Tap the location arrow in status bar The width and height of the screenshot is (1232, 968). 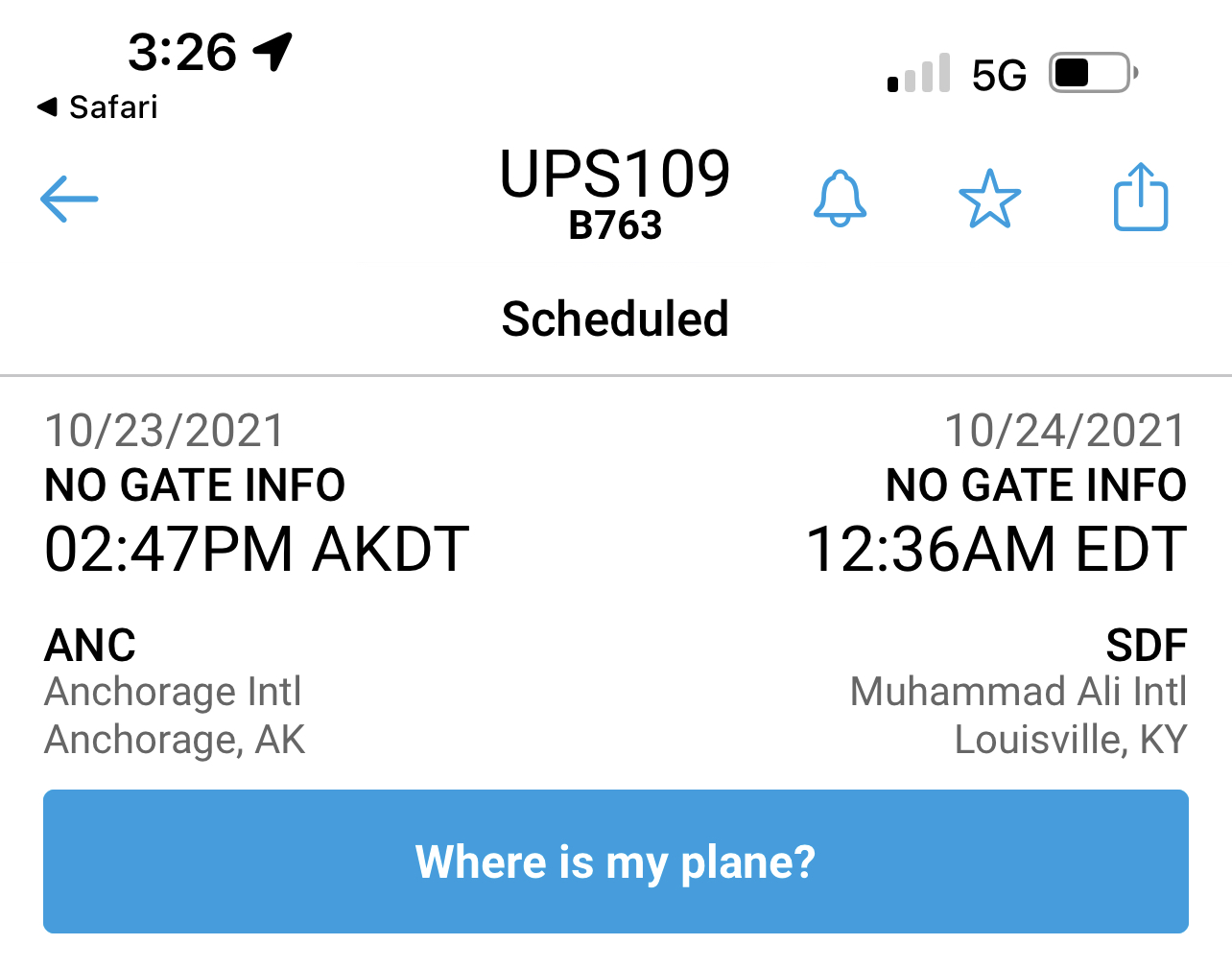272,51
